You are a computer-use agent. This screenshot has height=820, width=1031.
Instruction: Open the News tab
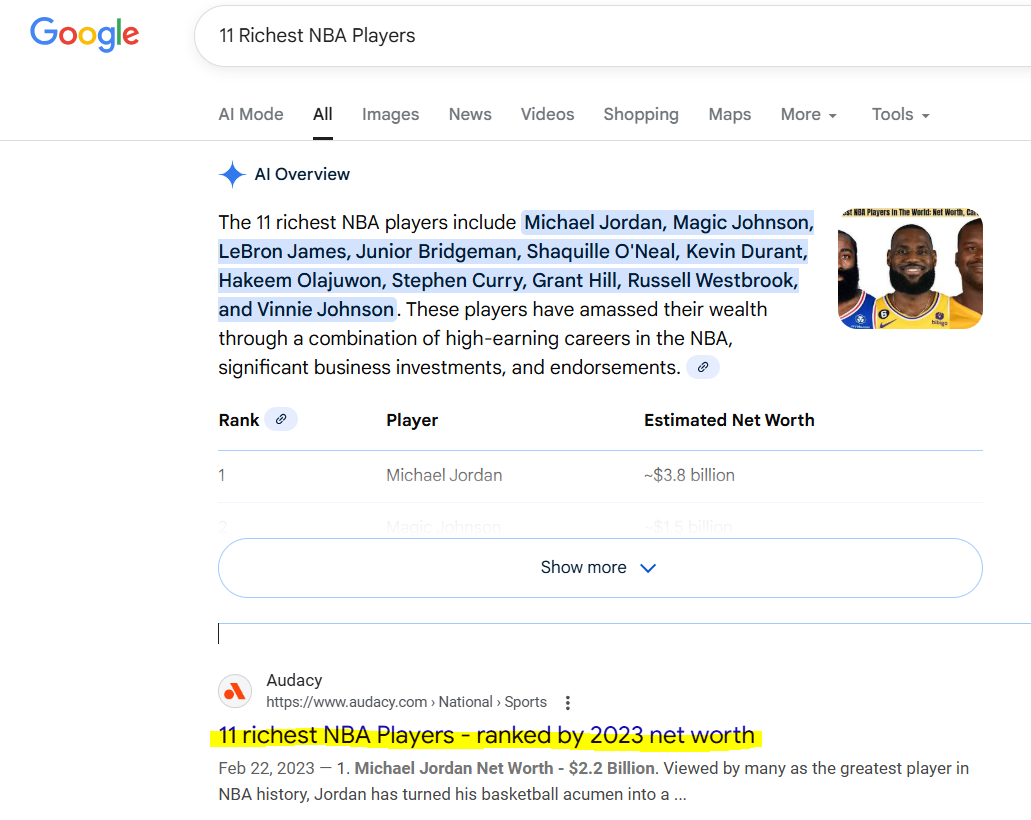[x=470, y=115]
